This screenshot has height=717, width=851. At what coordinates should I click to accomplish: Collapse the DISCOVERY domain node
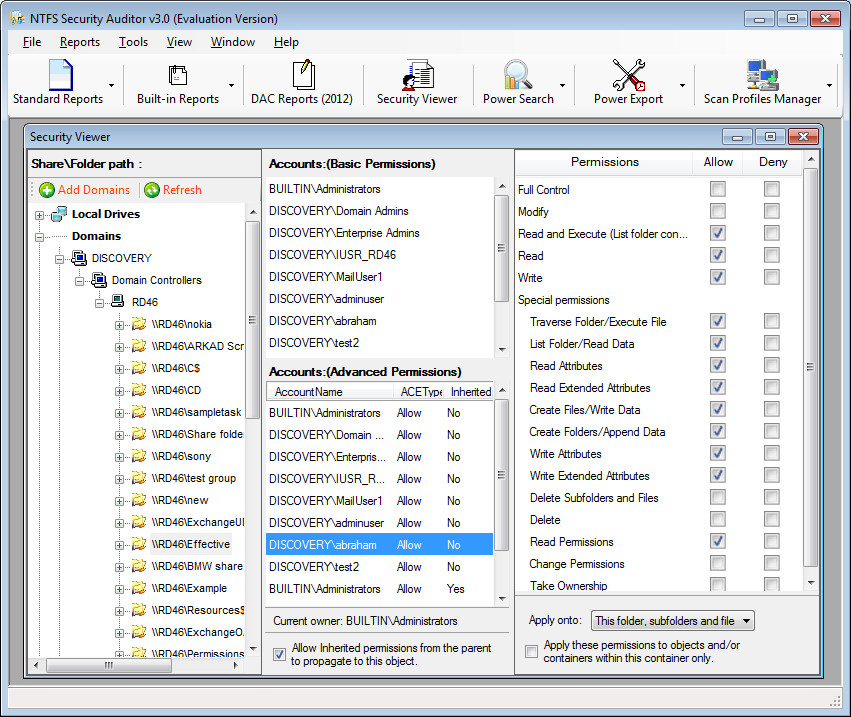coord(59,259)
